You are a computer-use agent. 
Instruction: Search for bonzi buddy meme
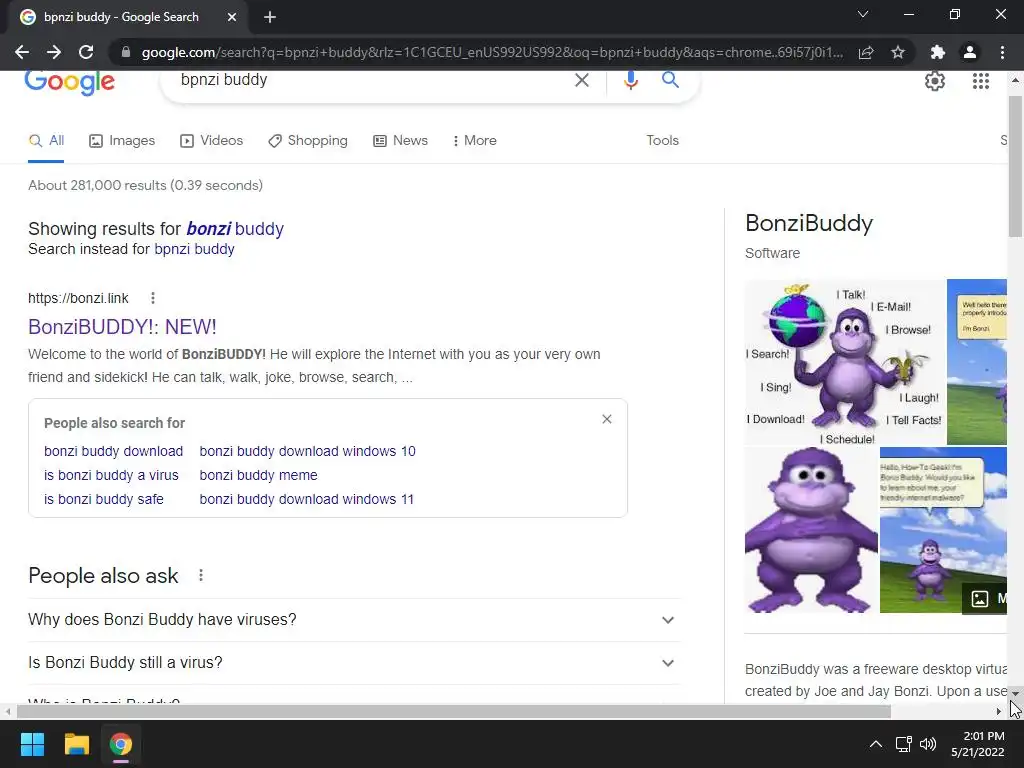259,475
